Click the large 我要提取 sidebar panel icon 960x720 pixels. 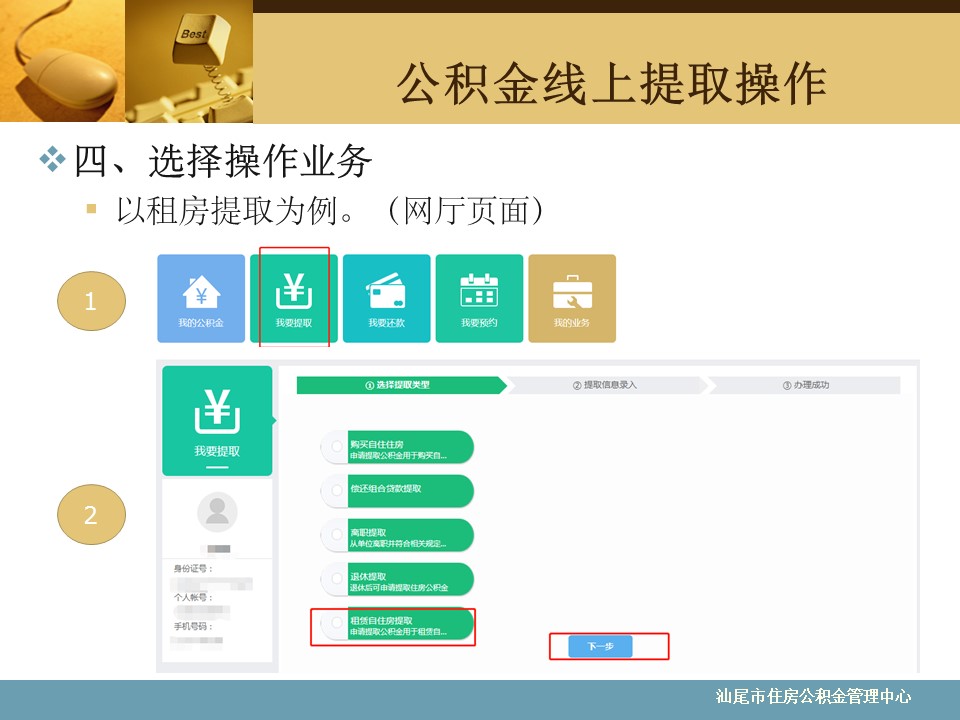click(x=217, y=420)
